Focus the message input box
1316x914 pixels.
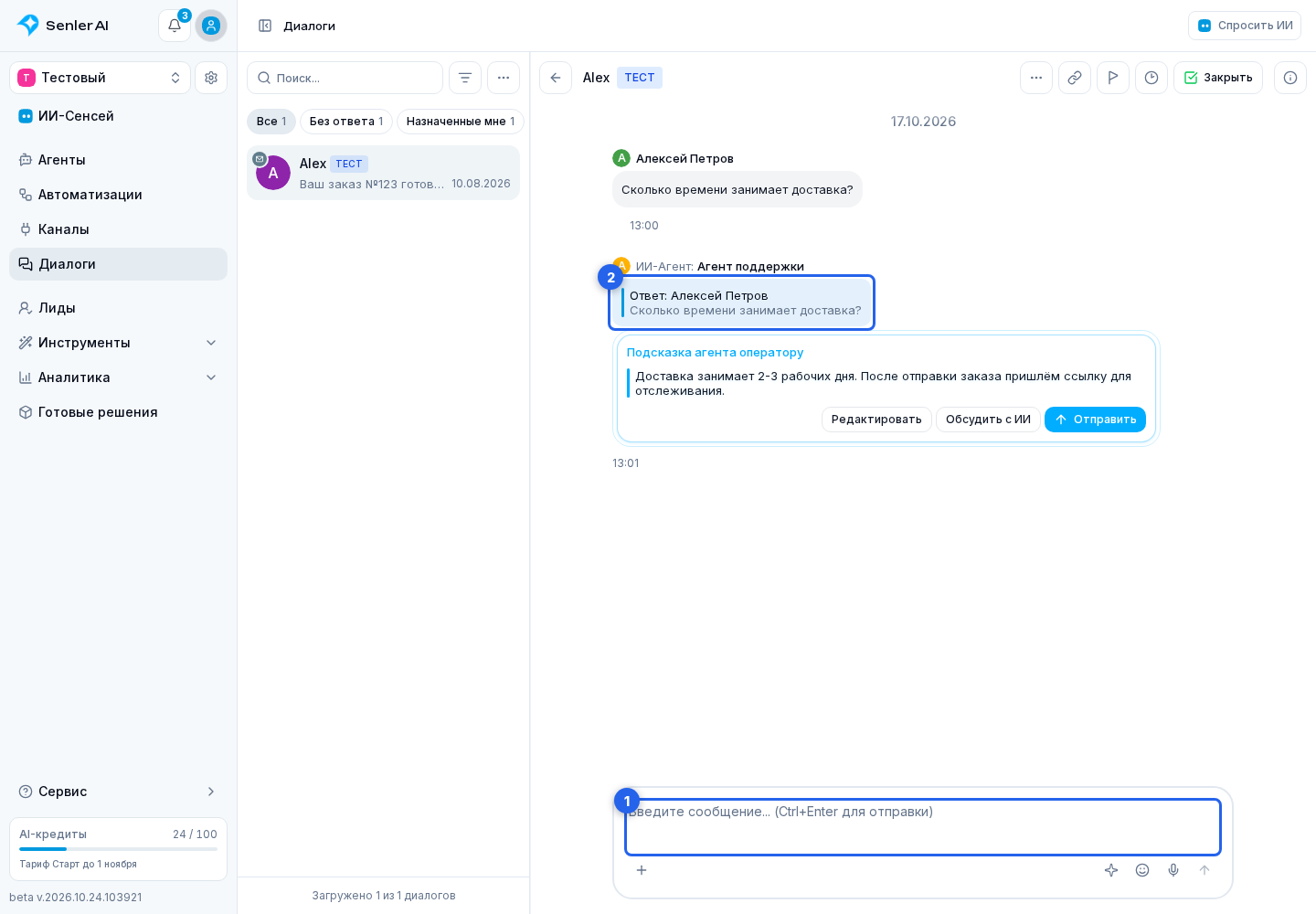(x=923, y=827)
